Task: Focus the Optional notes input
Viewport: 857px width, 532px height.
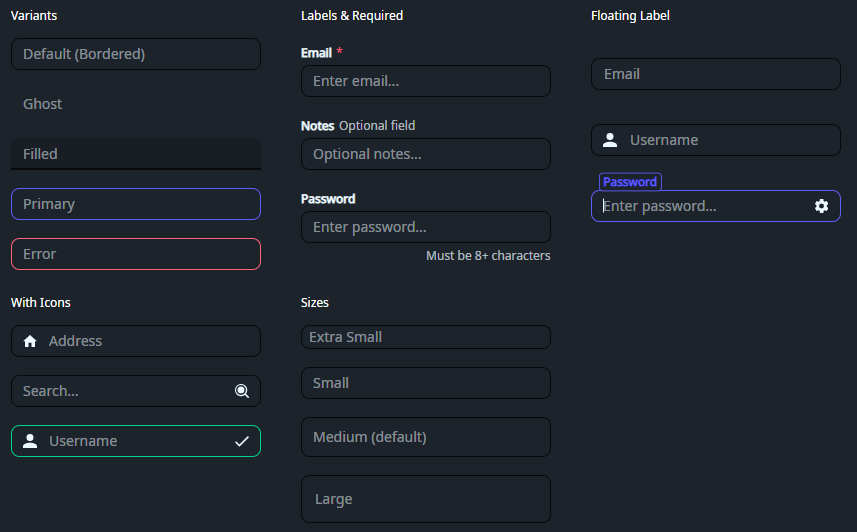Action: (x=425, y=154)
